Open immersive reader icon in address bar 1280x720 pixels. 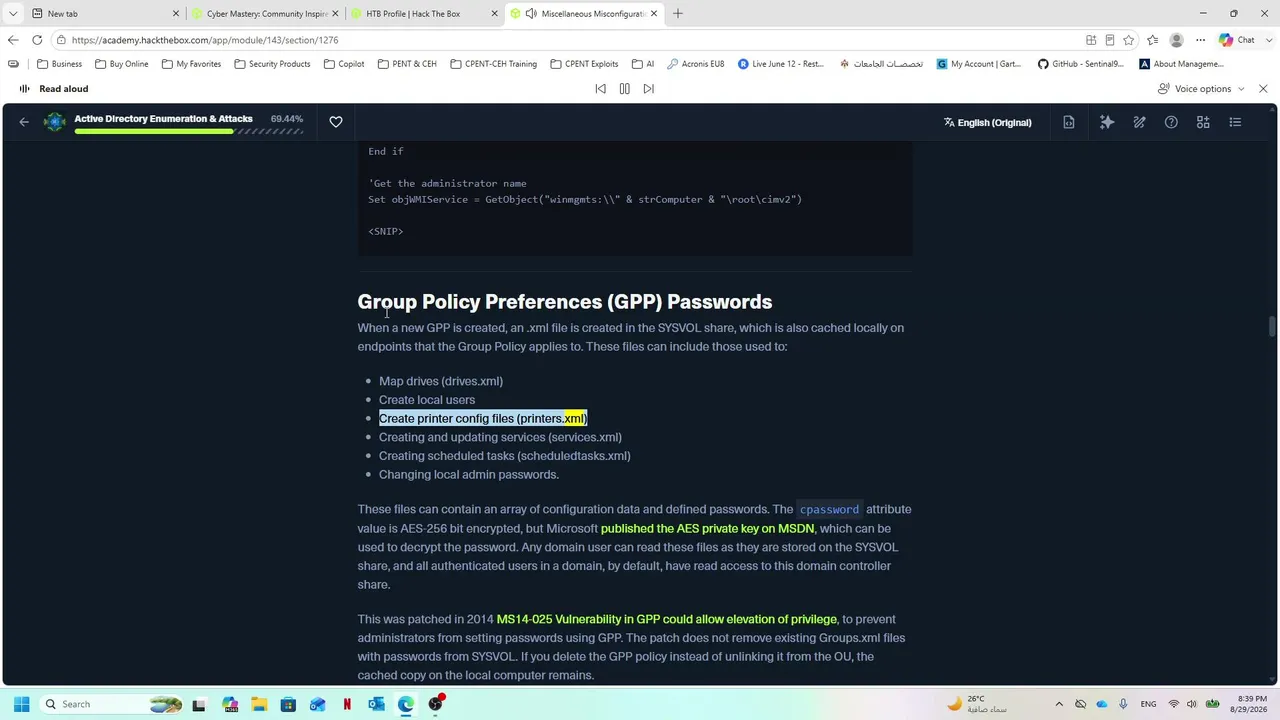pyautogui.click(x=1110, y=40)
